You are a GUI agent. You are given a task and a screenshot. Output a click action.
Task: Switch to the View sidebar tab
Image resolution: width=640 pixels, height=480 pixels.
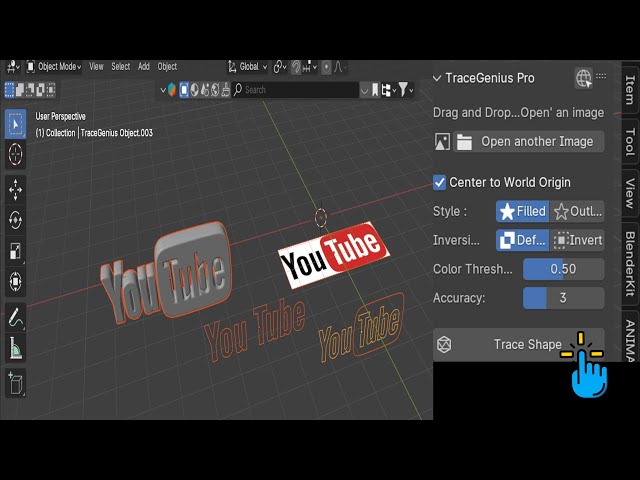630,193
